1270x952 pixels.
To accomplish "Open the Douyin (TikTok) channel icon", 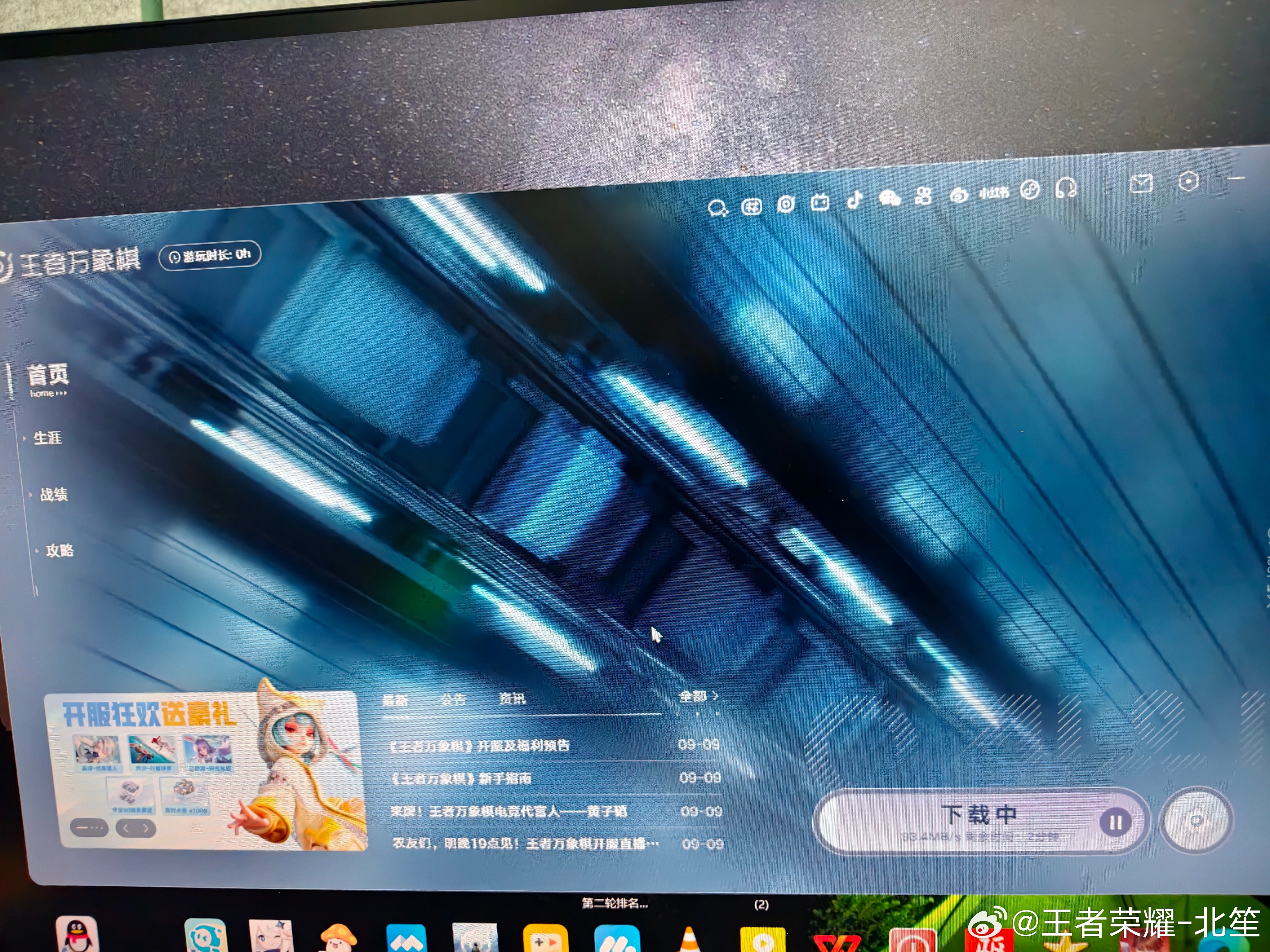I will (854, 200).
